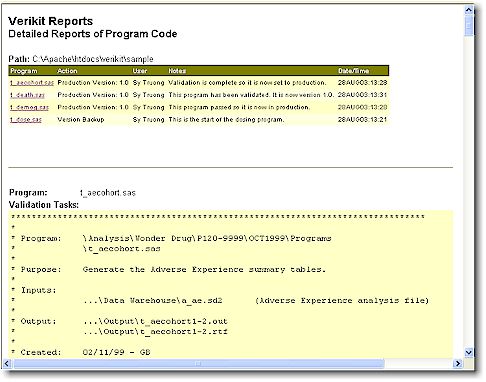Click the vertical scrollbar down arrow
Screen dimensions: 486x382
pos(469,352)
